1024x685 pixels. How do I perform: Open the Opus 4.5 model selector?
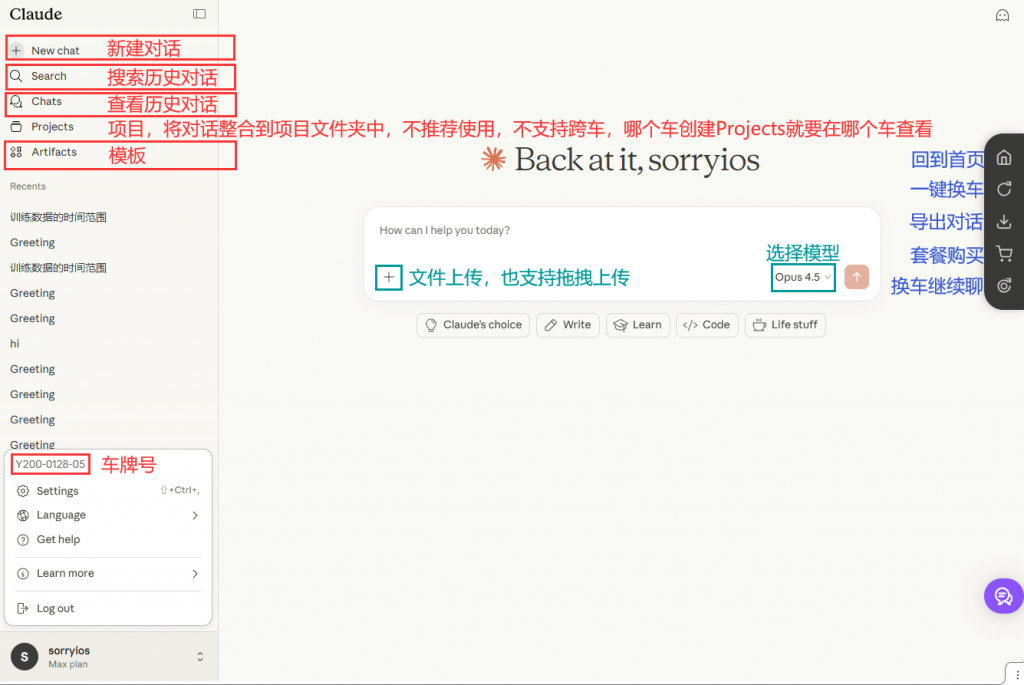[802, 278]
